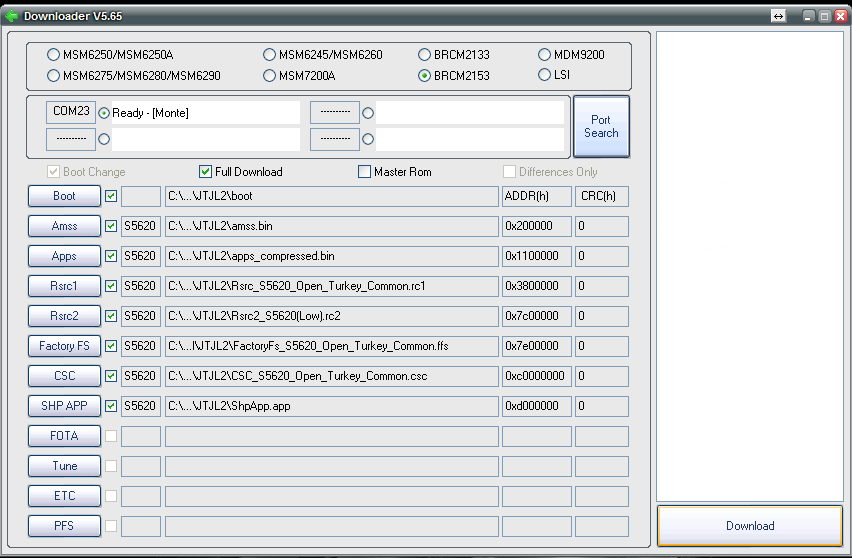This screenshot has height=558, width=852.
Task: Check the FOTA row checkbox
Action: point(111,436)
